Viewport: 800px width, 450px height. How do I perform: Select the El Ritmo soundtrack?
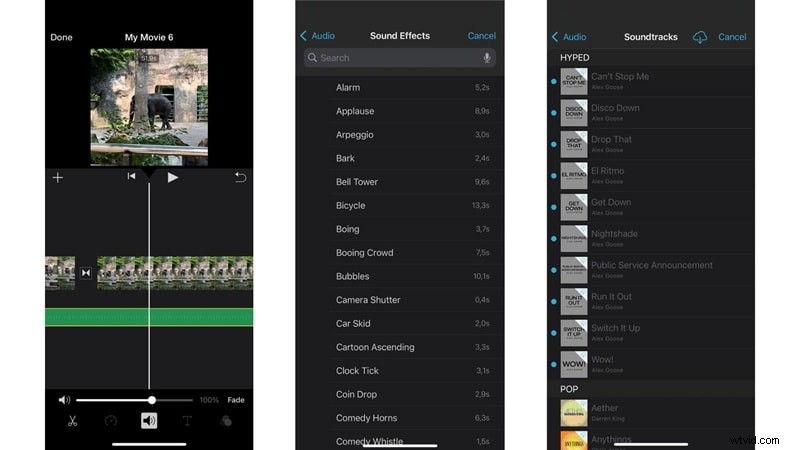[651, 176]
